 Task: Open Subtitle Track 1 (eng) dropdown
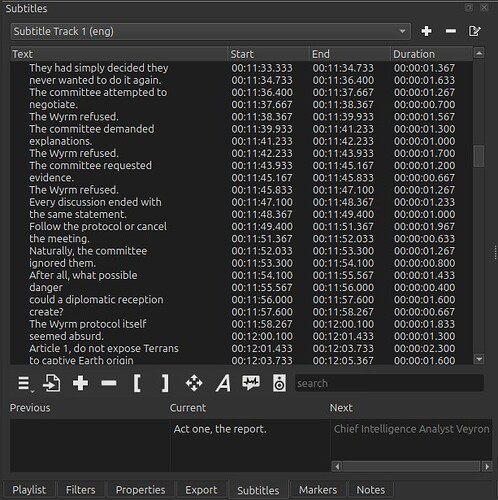(210, 31)
